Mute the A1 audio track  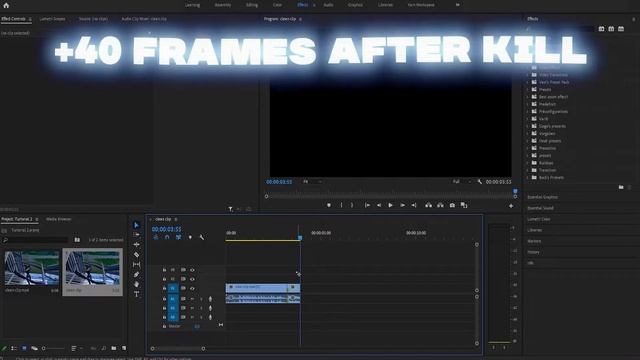tap(192, 299)
